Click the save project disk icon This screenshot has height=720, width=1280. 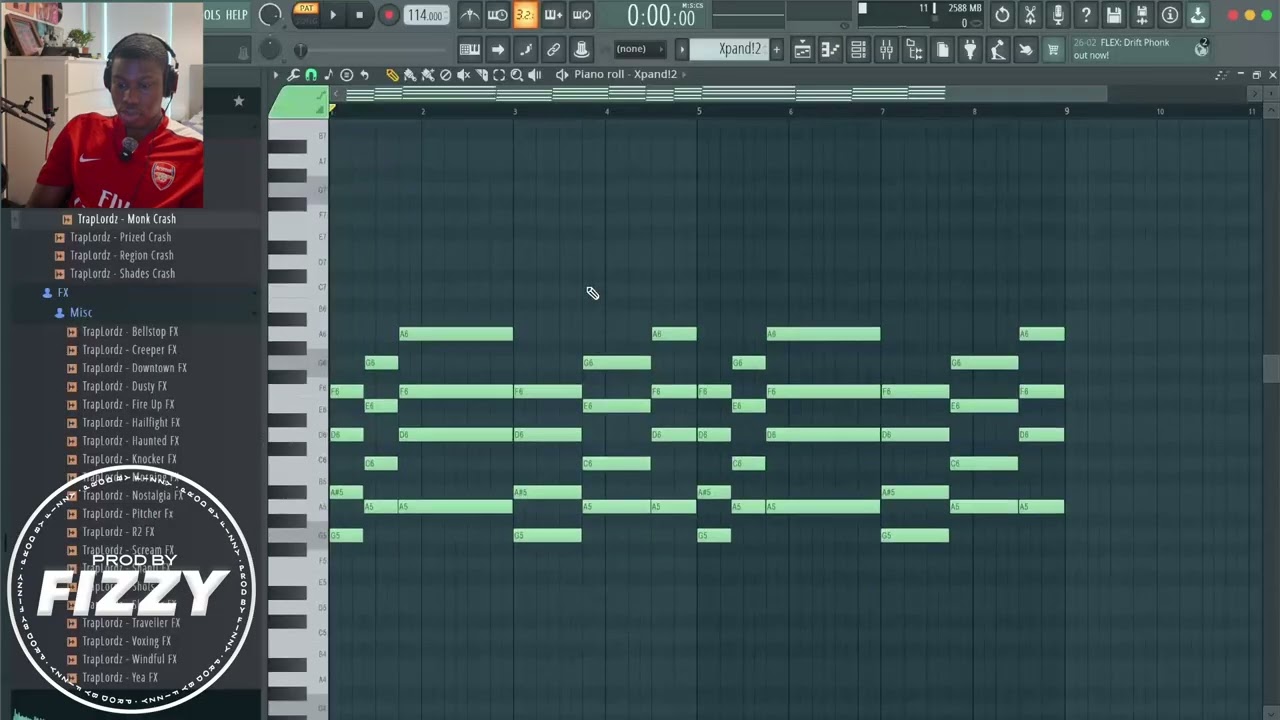[1114, 15]
